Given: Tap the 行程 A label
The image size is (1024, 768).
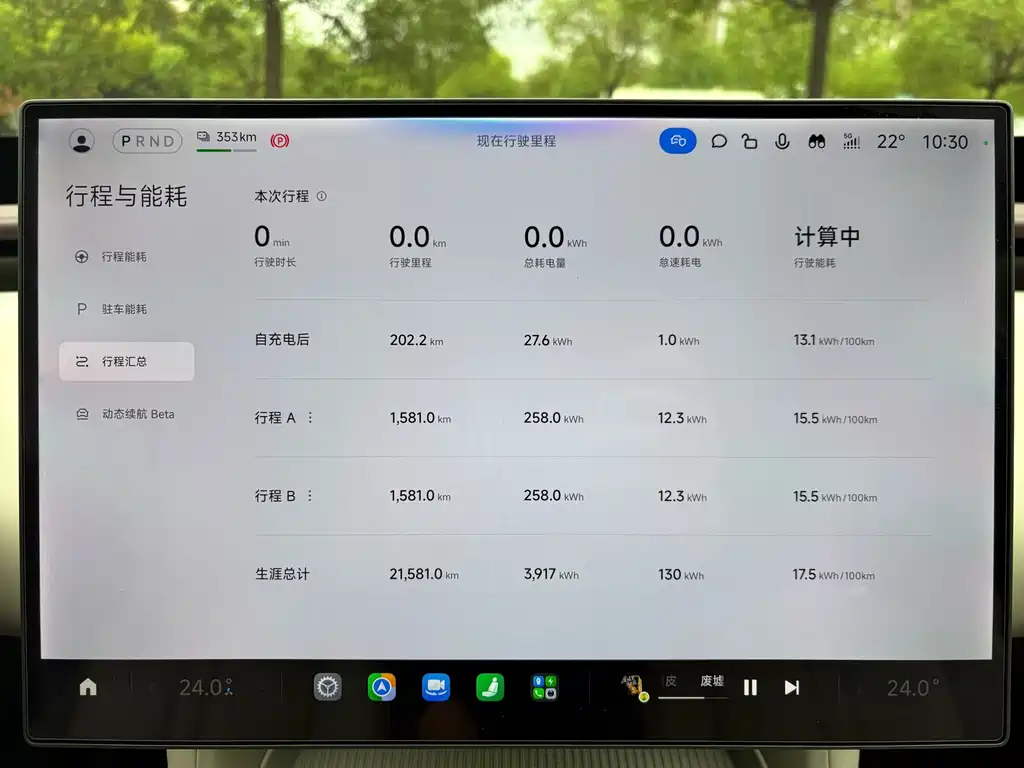Looking at the screenshot, I should click(275, 417).
